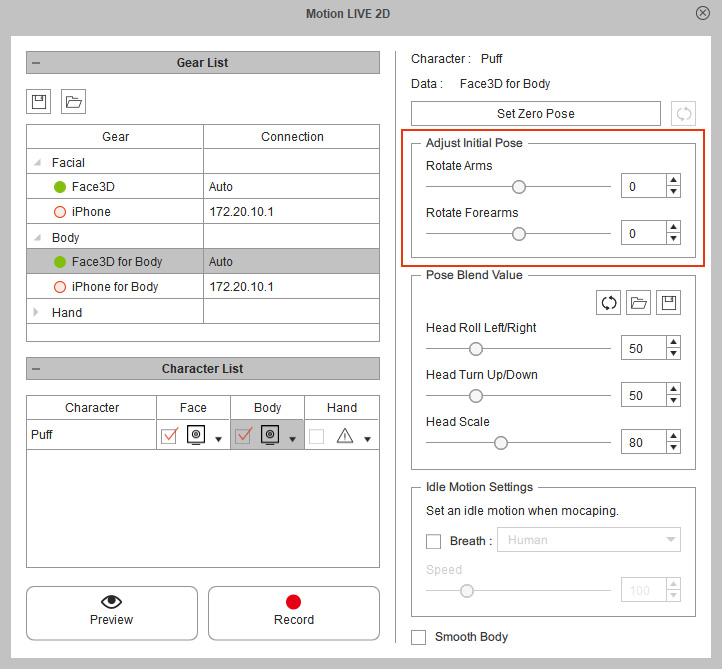Save Pose Blend Value preset icon
The image size is (722, 669).
coord(668,303)
